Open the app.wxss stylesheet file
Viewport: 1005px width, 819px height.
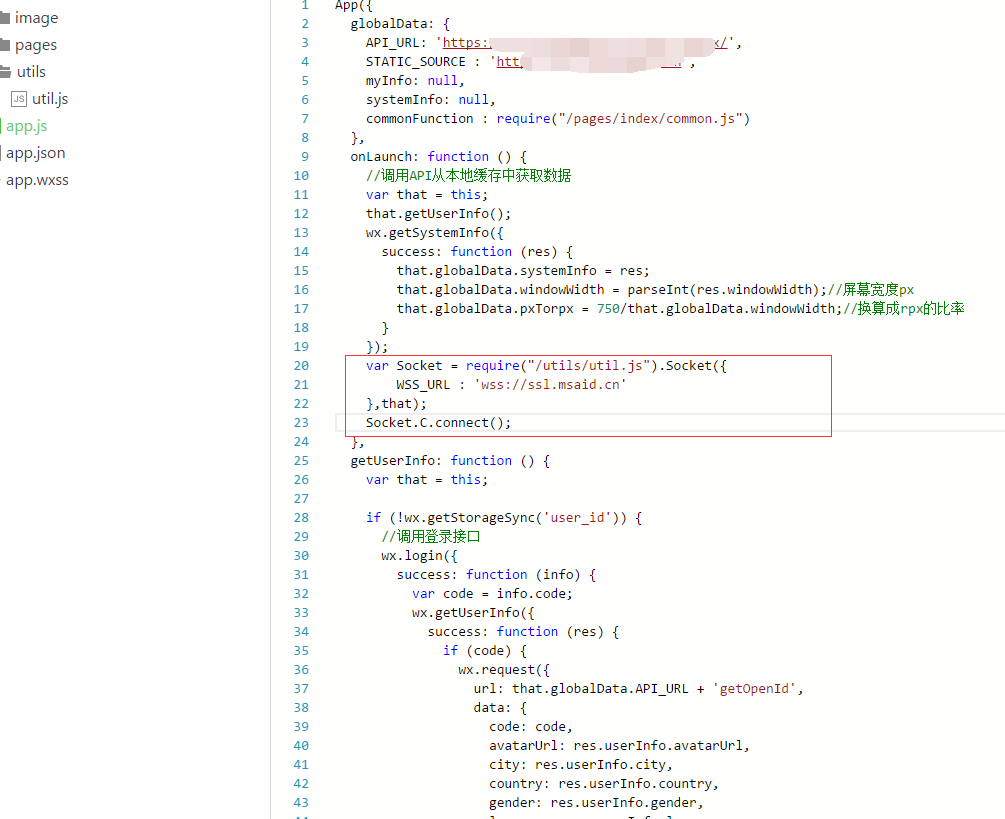click(x=37, y=180)
